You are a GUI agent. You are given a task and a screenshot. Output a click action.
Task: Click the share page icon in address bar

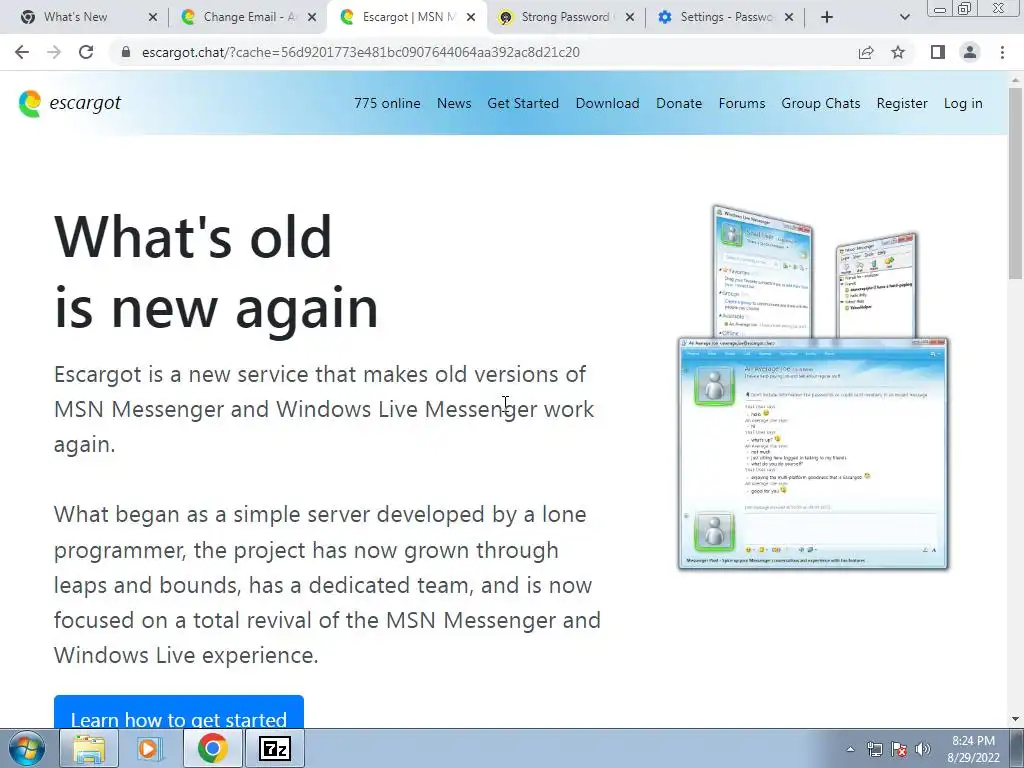click(866, 52)
